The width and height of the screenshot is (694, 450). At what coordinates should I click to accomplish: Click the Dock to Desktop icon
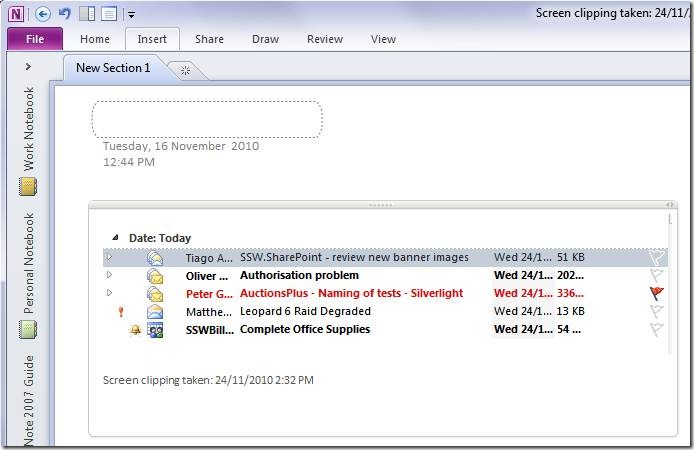87,14
